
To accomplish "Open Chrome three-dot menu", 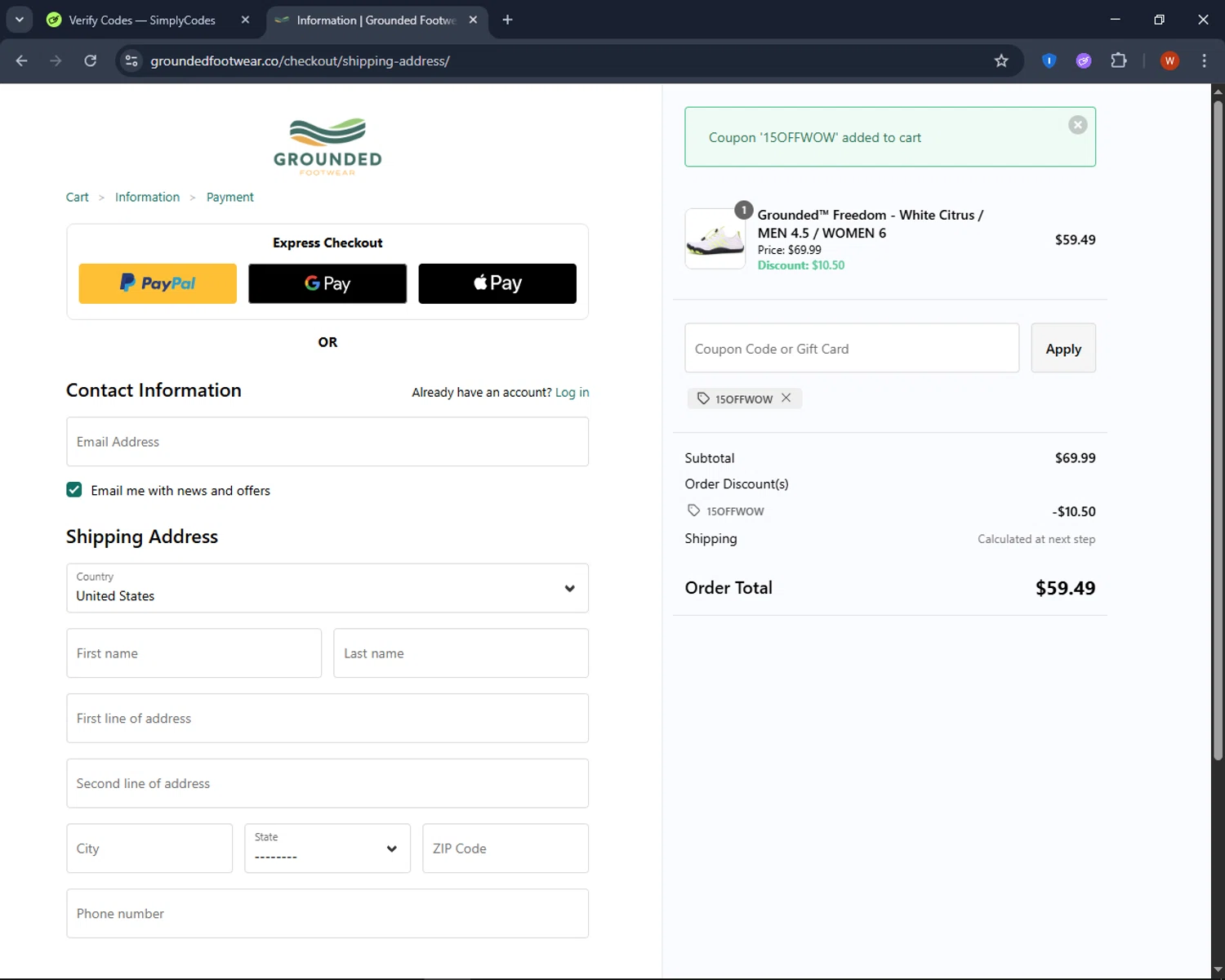I will tap(1204, 60).
